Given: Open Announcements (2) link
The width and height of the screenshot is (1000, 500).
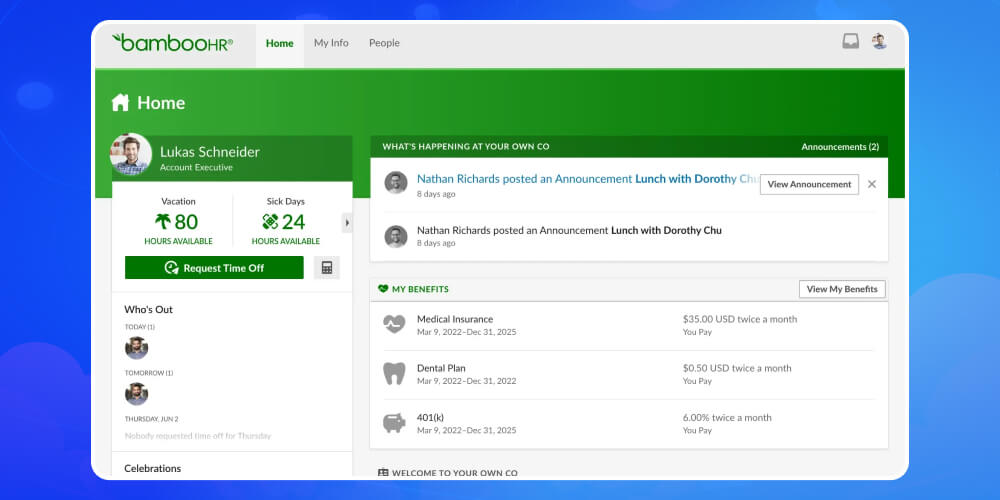Looking at the screenshot, I should pos(840,147).
